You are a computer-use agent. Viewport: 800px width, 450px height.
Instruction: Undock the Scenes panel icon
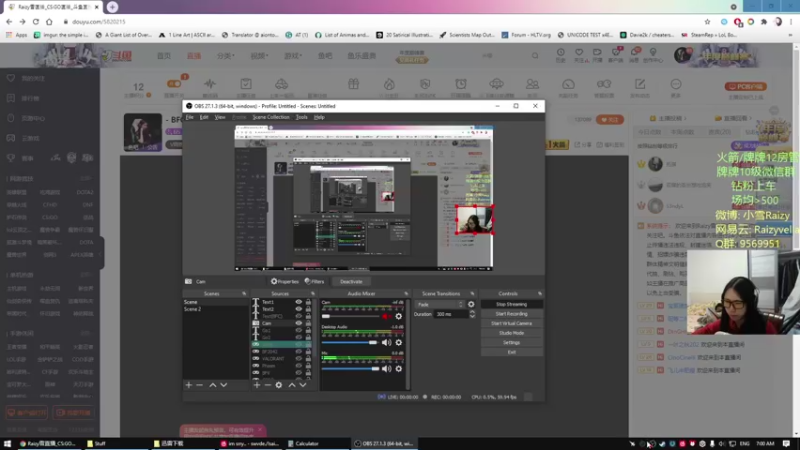pyautogui.click(x=244, y=294)
